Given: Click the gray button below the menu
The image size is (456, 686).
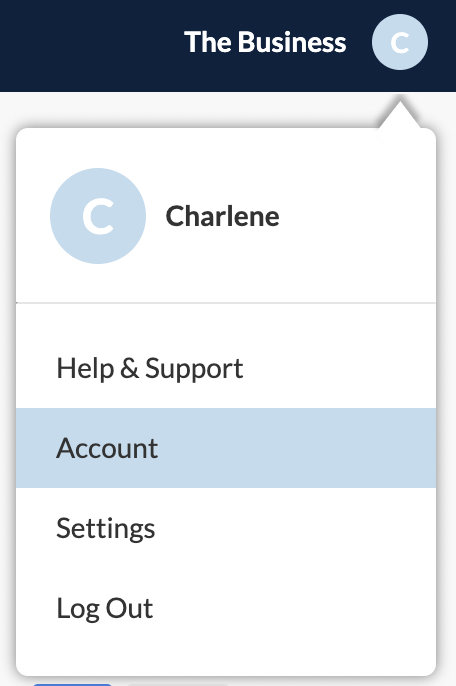Looking at the screenshot, I should (x=178, y=684).
